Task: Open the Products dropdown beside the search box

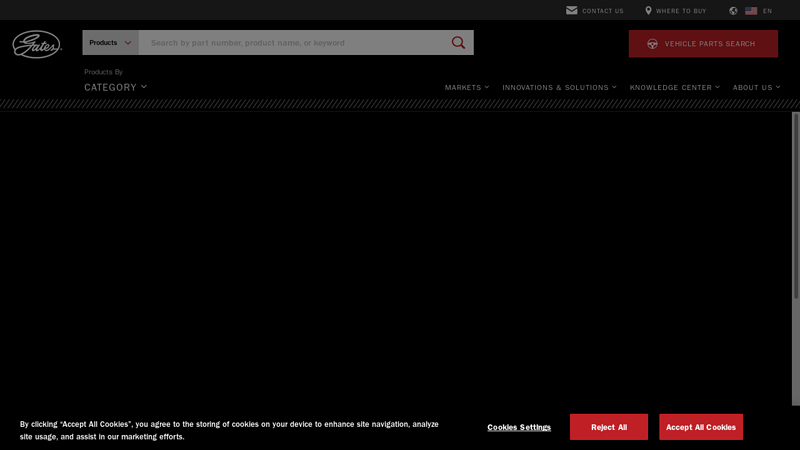Action: pyautogui.click(x=110, y=43)
